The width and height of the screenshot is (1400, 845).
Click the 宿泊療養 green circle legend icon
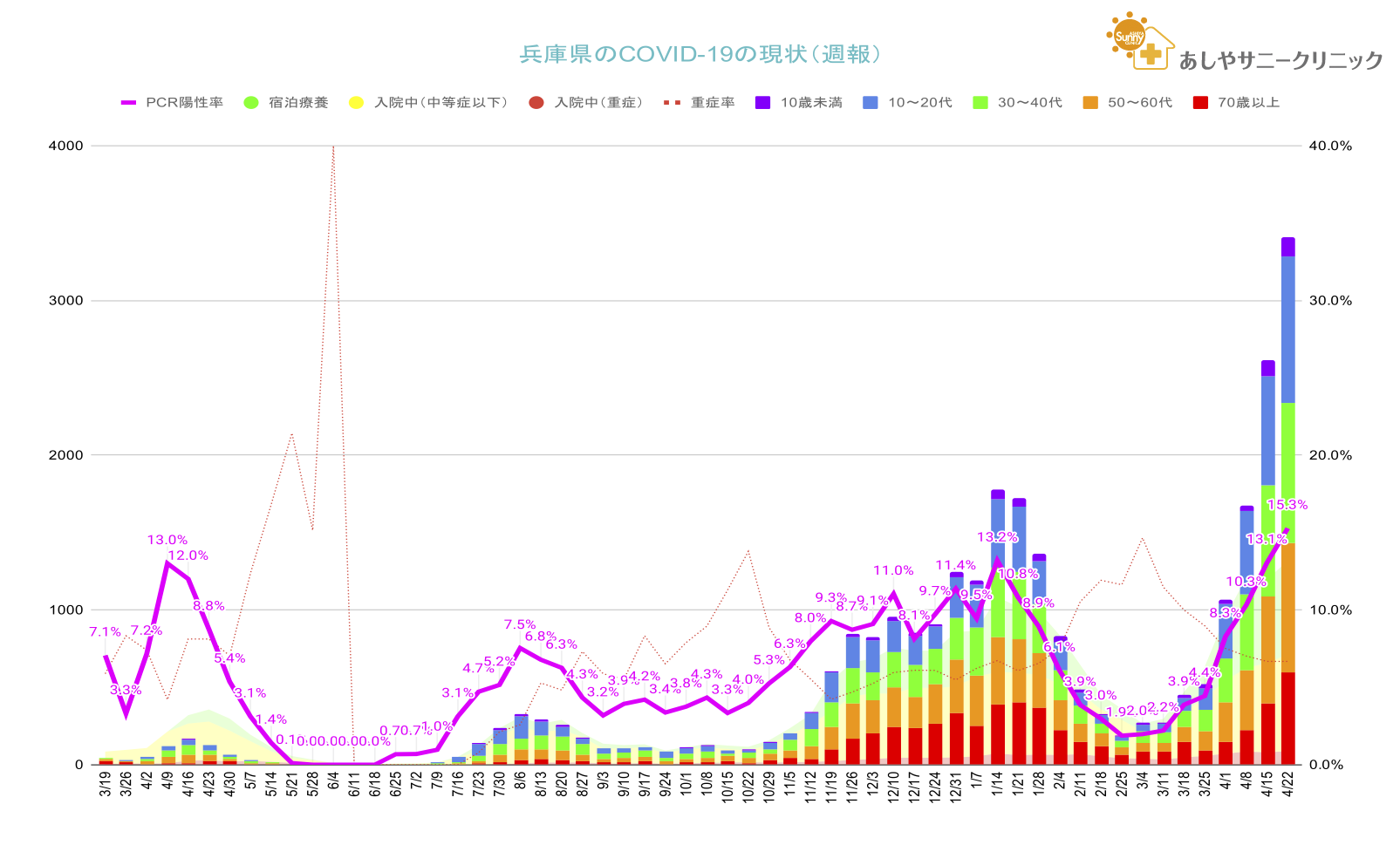point(251,103)
